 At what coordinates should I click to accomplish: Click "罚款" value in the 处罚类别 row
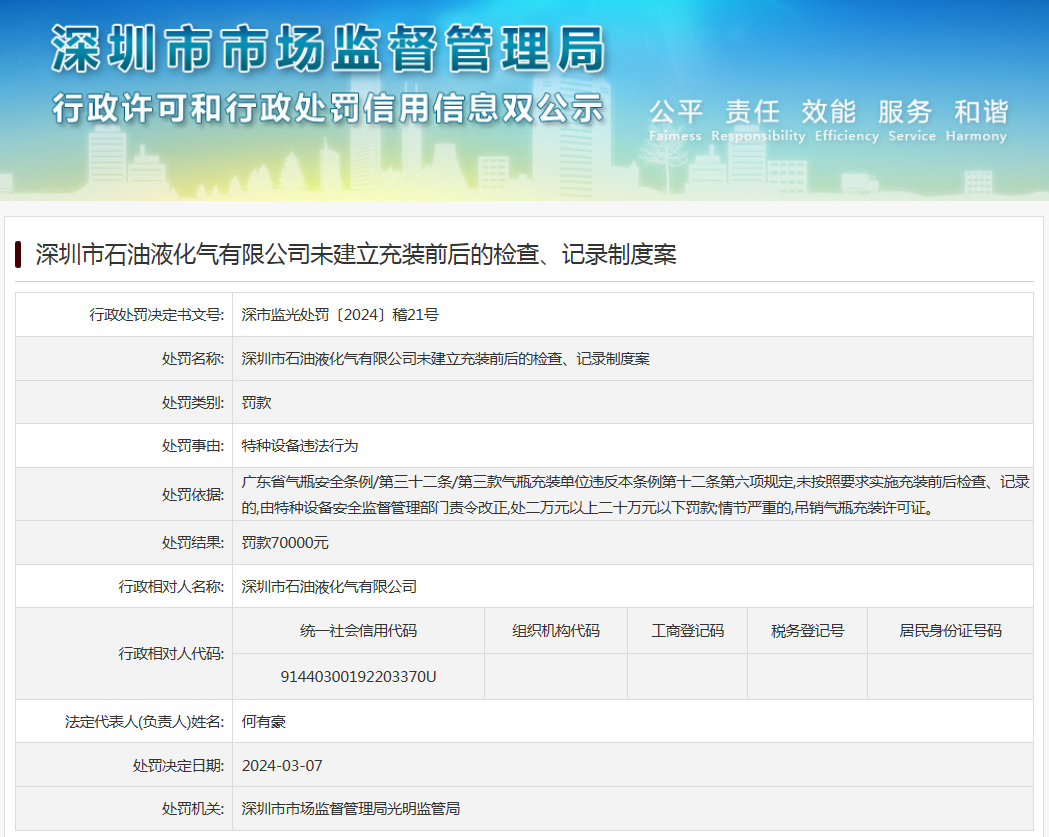(x=256, y=402)
